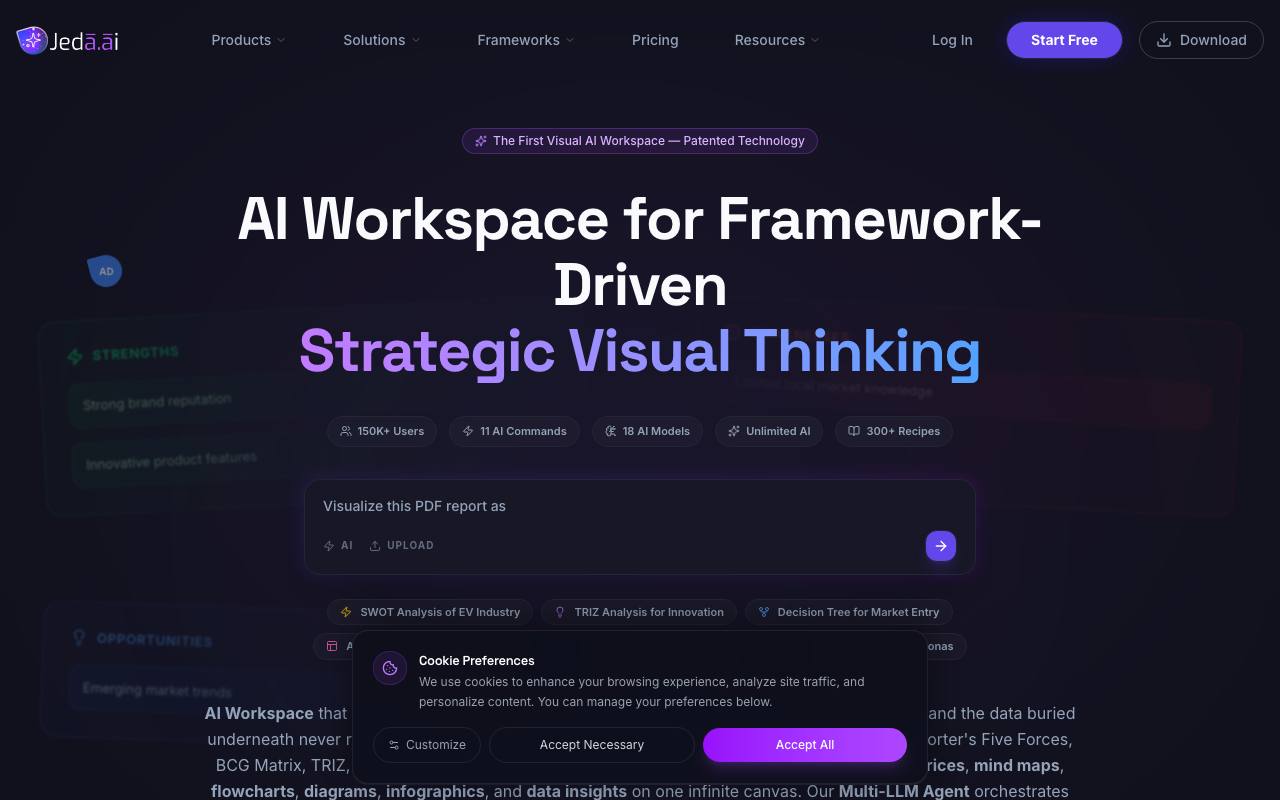This screenshot has width=1280, height=800.
Task: Click the 'Strategic Visual Thinking' heading text
Action: (640, 352)
